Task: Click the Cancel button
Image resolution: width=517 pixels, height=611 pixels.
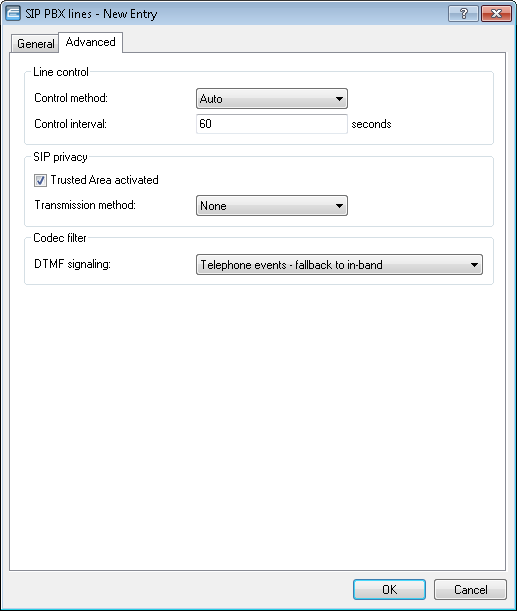Action: pos(470,589)
